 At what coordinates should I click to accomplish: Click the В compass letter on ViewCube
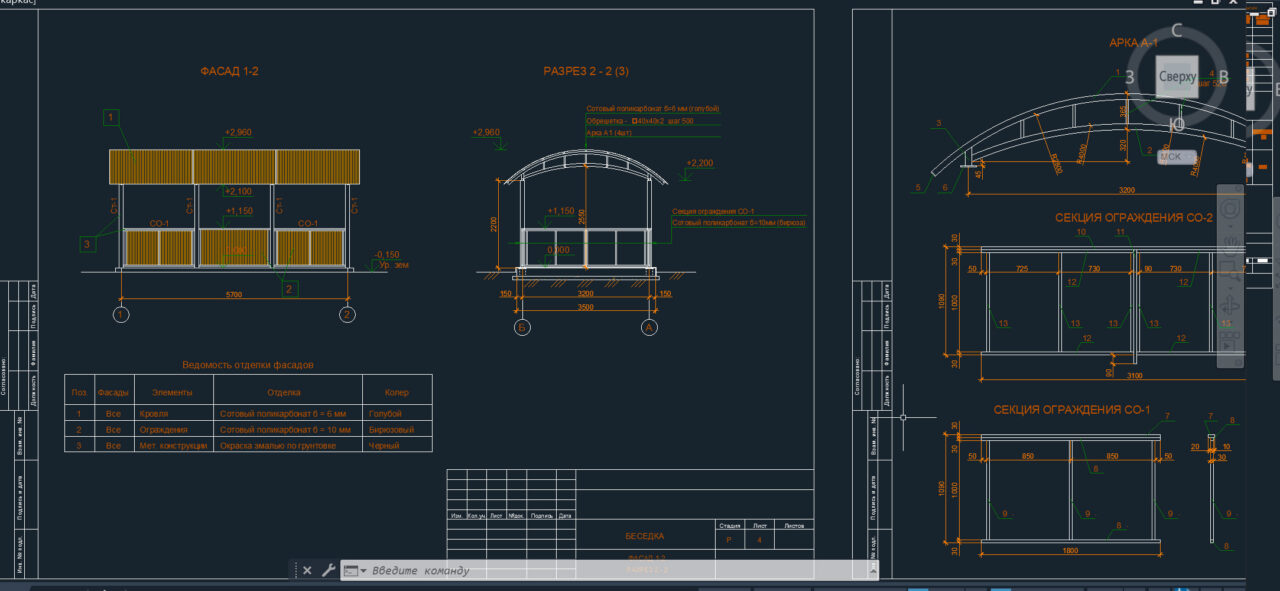[1224, 77]
